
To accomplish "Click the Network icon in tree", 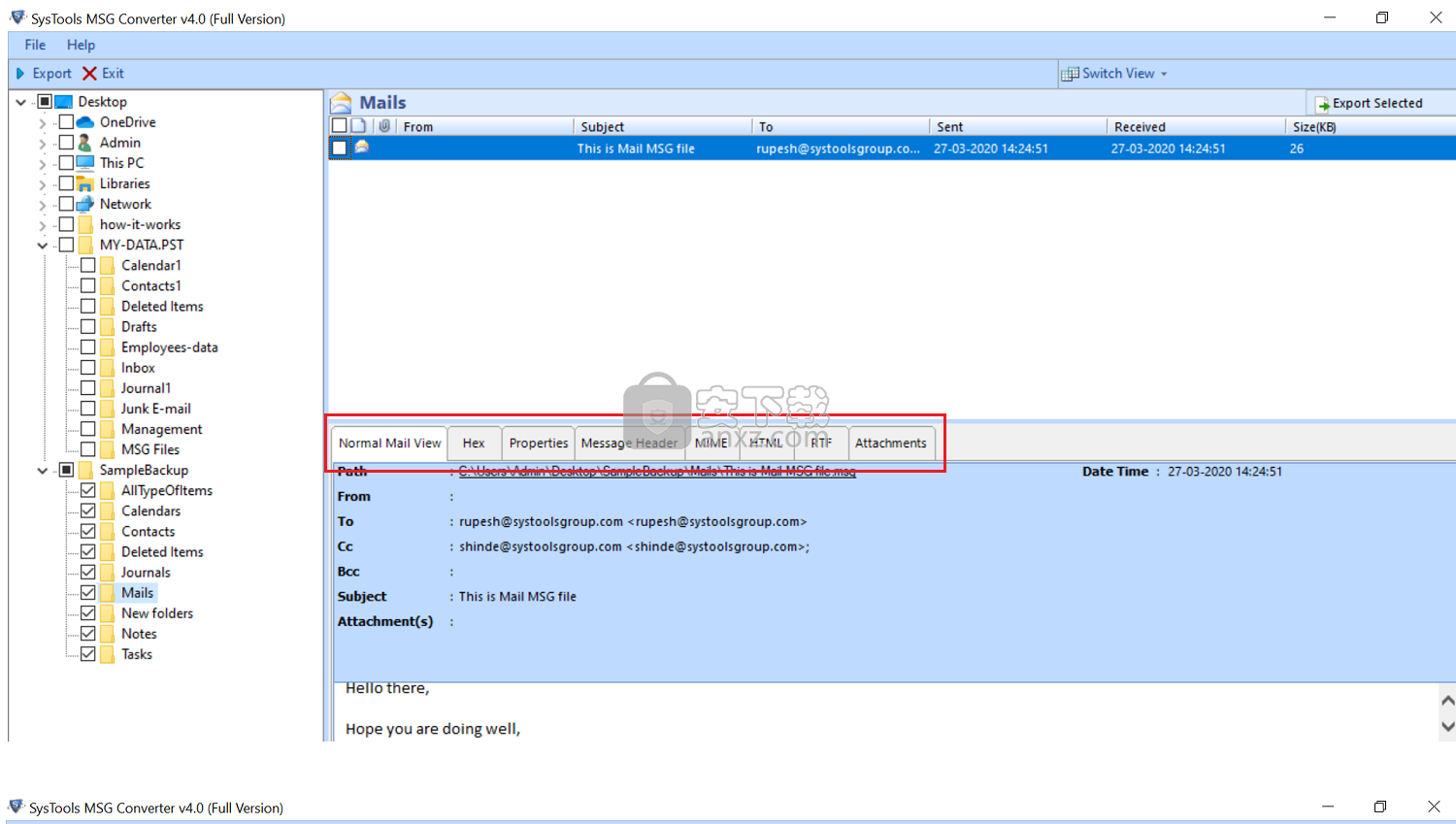I will tap(85, 204).
